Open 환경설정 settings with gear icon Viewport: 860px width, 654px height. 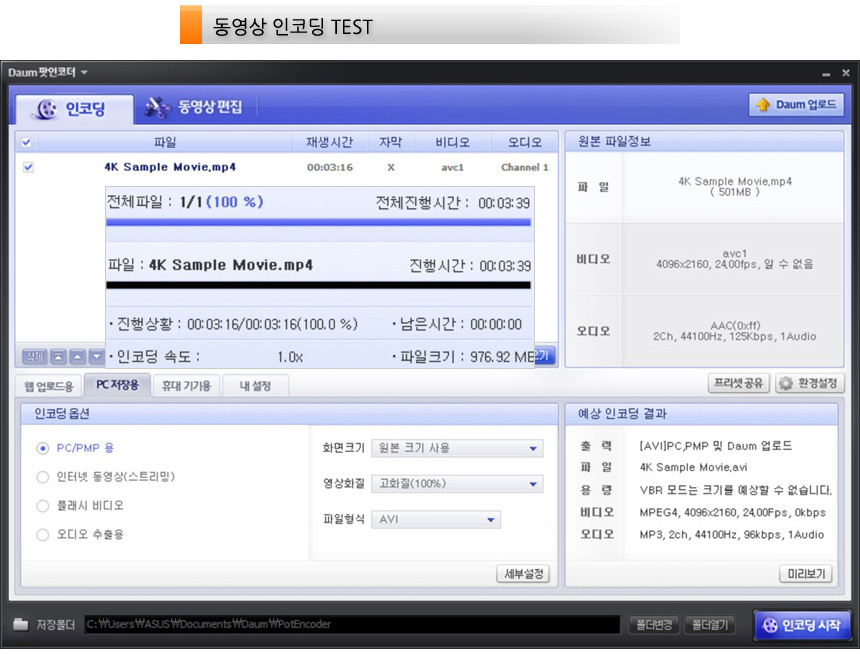(x=809, y=384)
